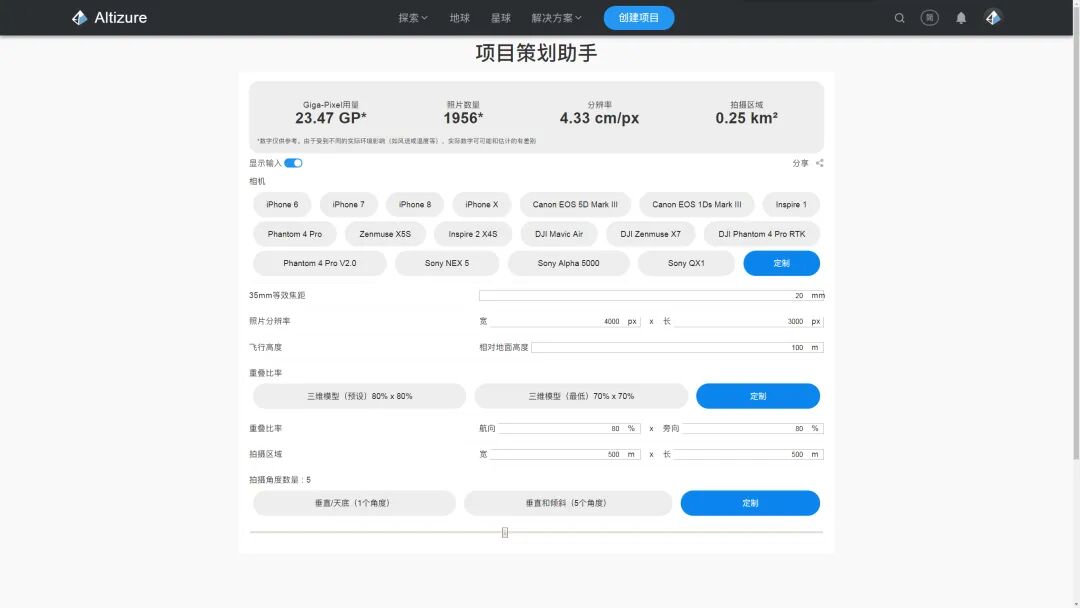Click the 1956* photo count value

(463, 118)
